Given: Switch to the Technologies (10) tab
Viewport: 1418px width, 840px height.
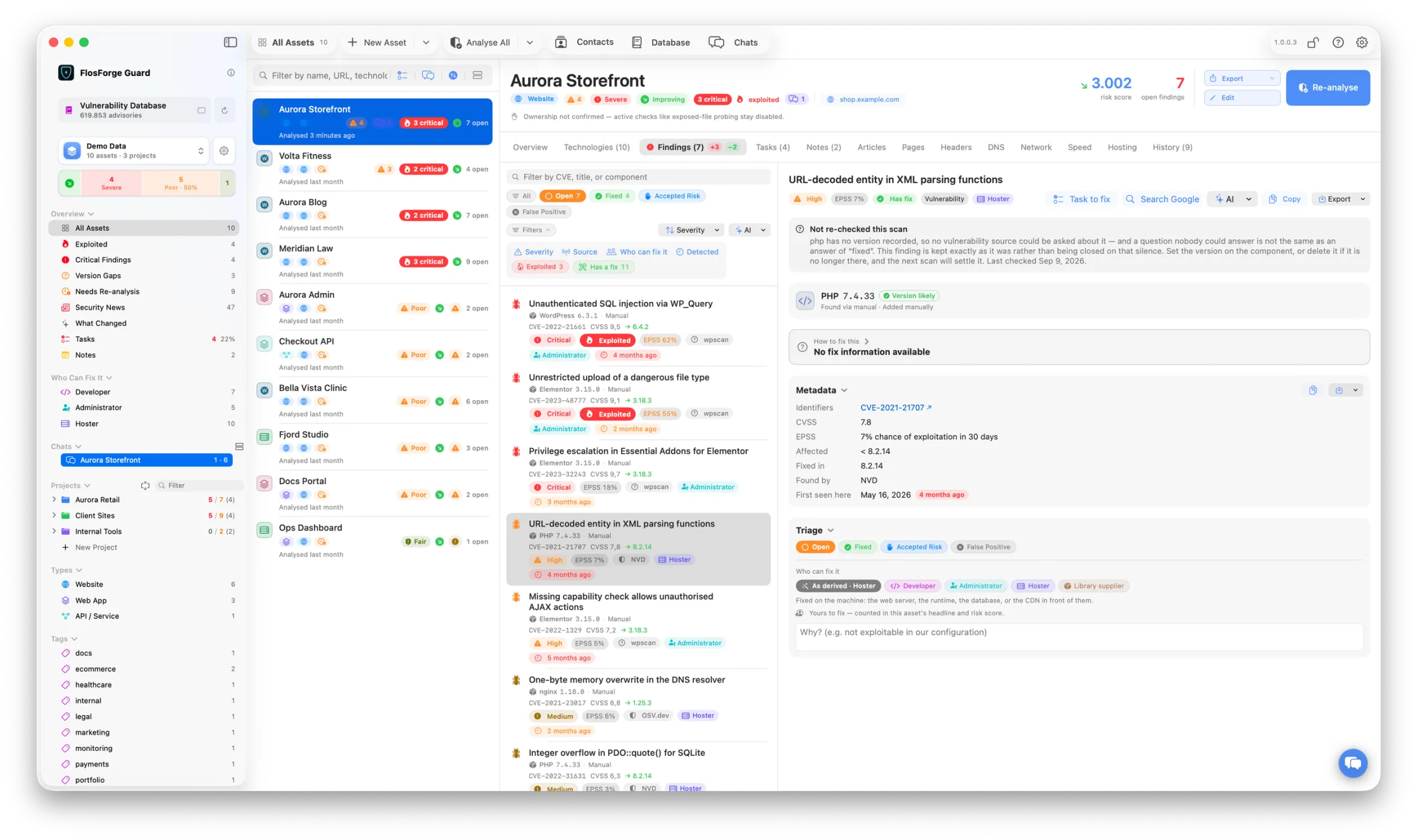Looking at the screenshot, I should (596, 147).
